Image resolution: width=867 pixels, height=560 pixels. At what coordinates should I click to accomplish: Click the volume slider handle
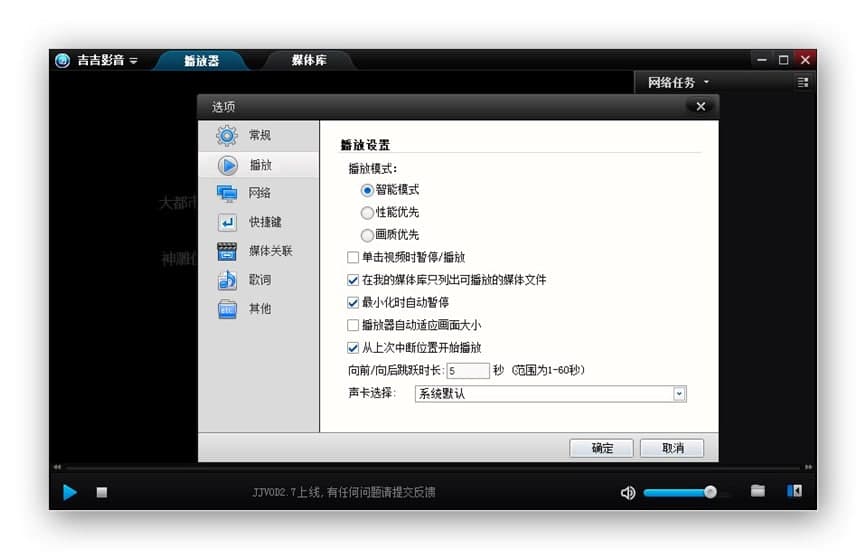[x=710, y=492]
